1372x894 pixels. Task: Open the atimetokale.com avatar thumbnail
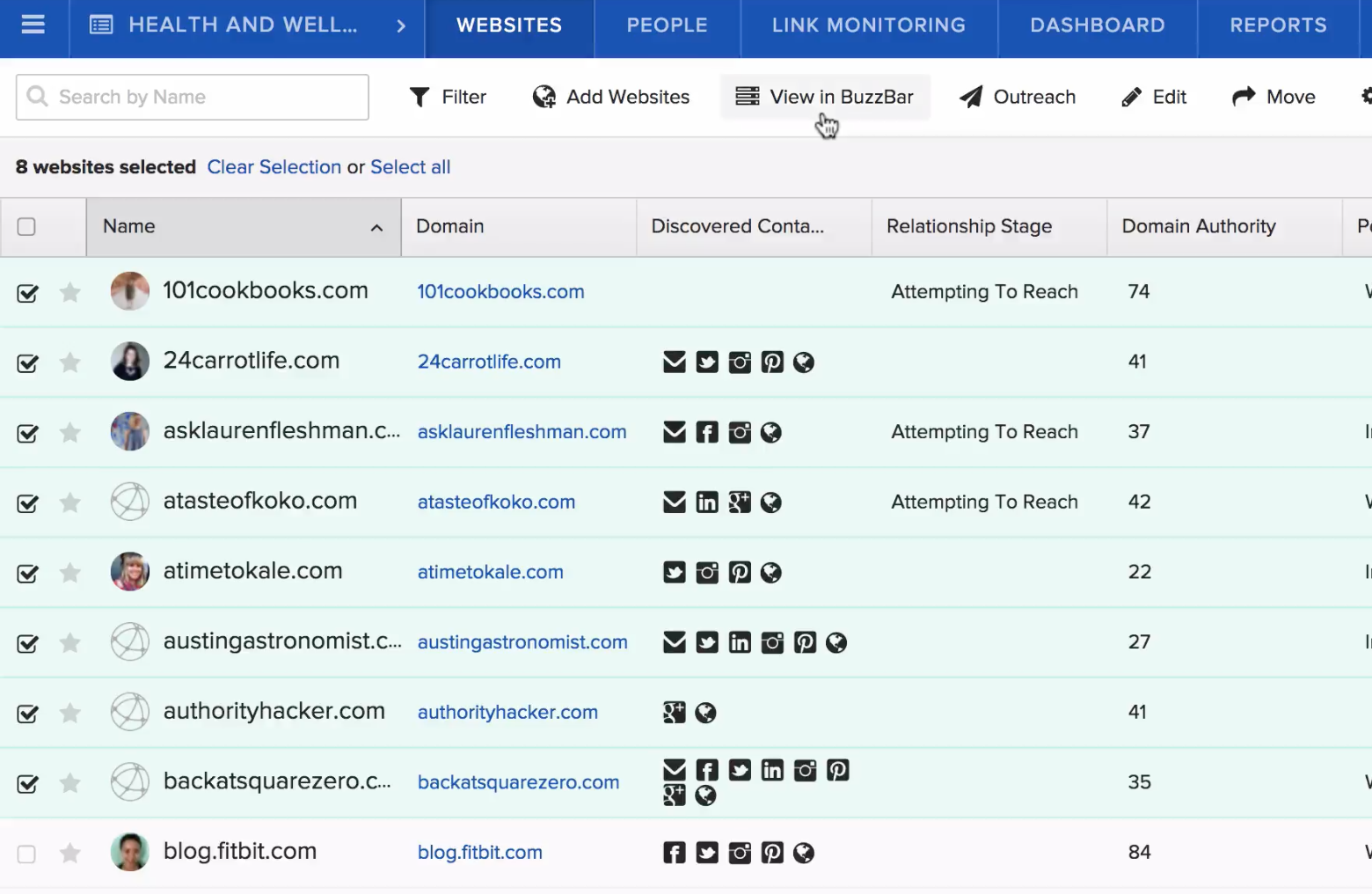[x=130, y=572]
